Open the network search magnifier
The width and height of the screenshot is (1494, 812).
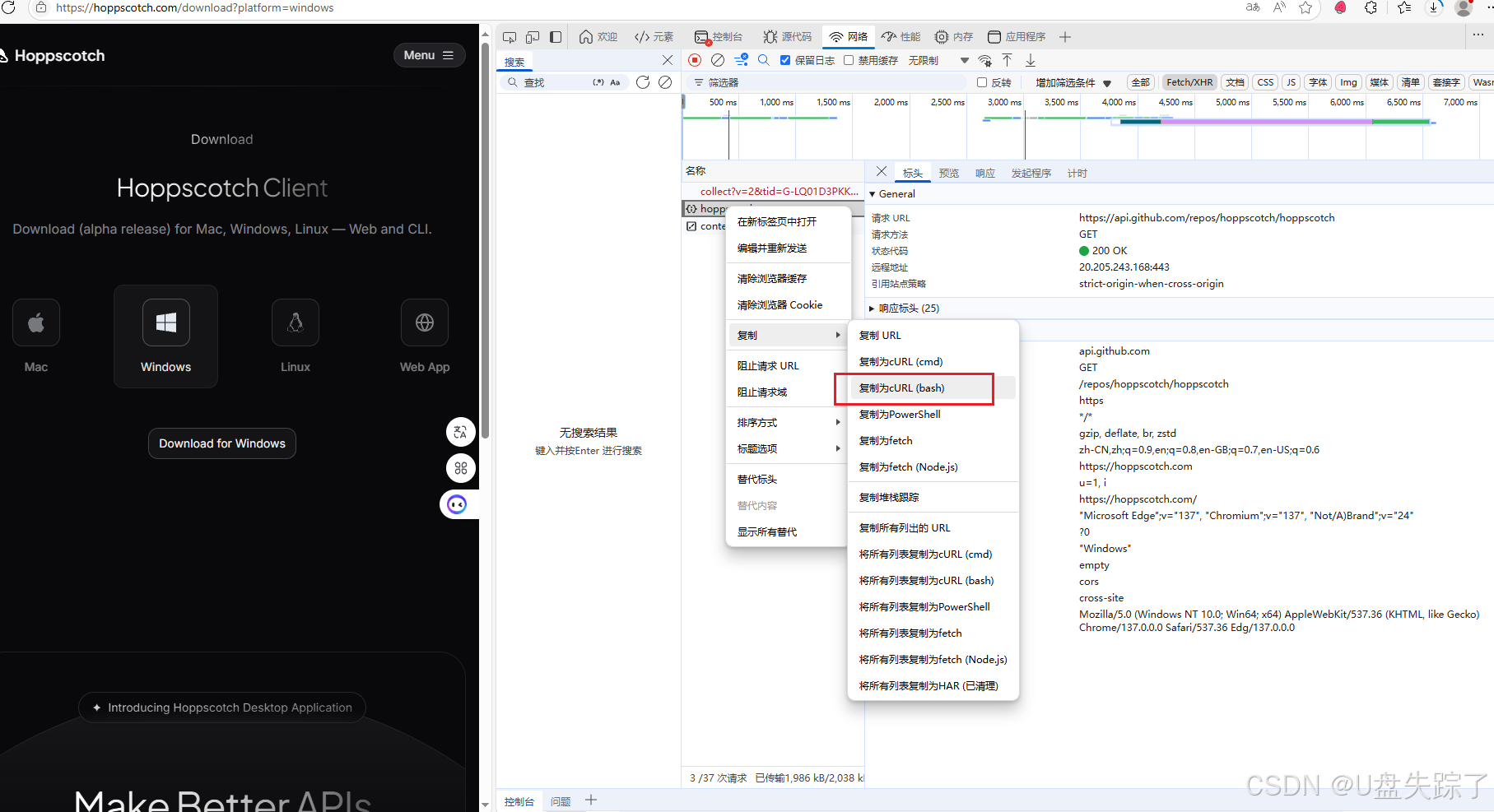point(764,60)
